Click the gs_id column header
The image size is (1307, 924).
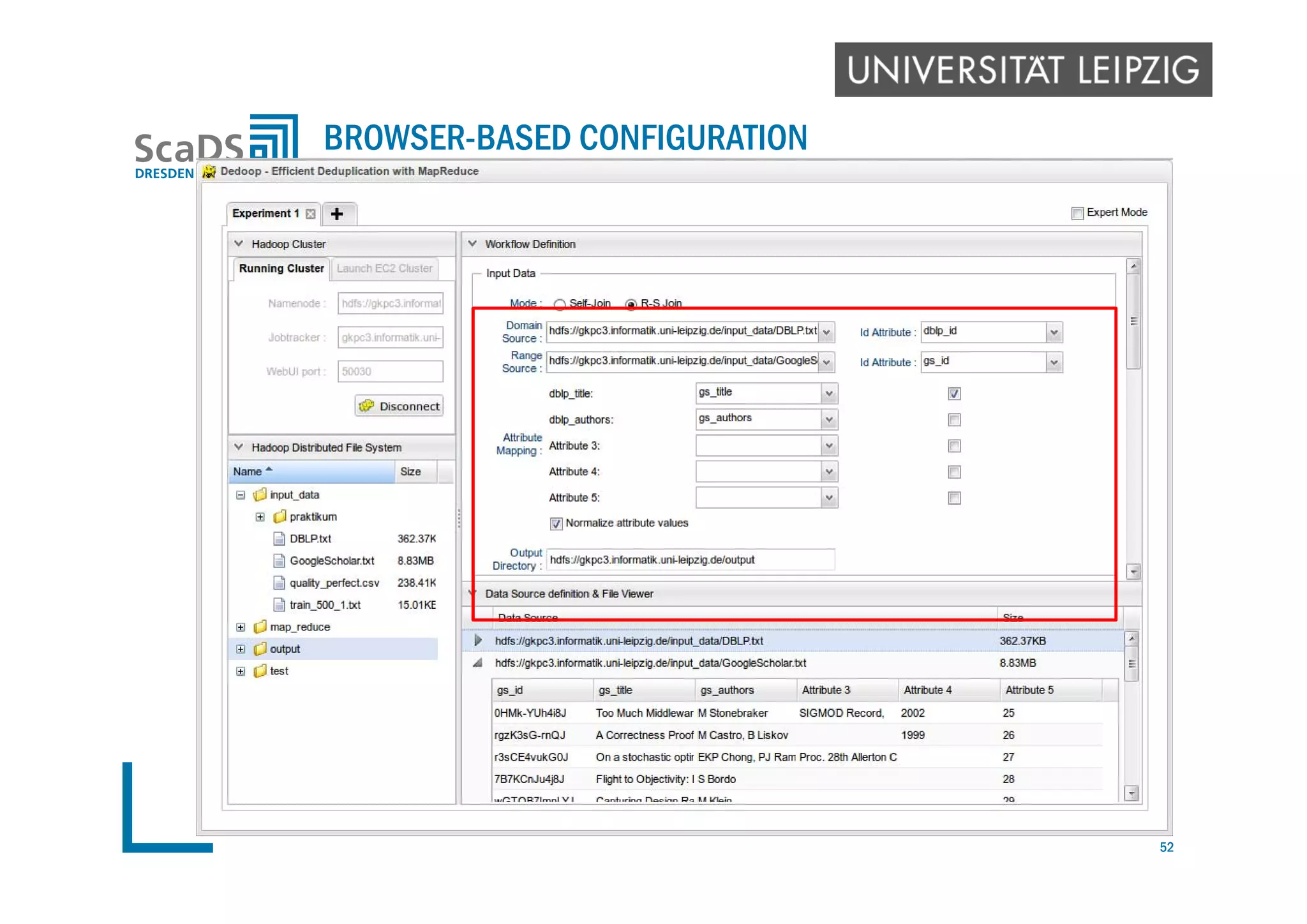tap(542, 690)
